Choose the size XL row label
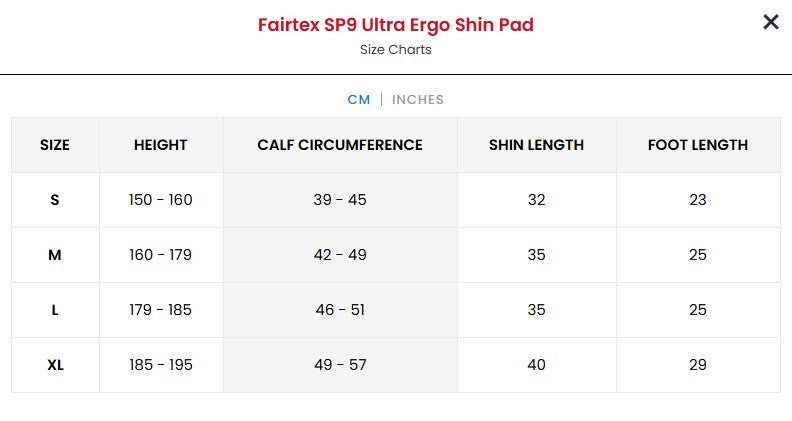Screen dimensions: 792x421 click(x=55, y=365)
